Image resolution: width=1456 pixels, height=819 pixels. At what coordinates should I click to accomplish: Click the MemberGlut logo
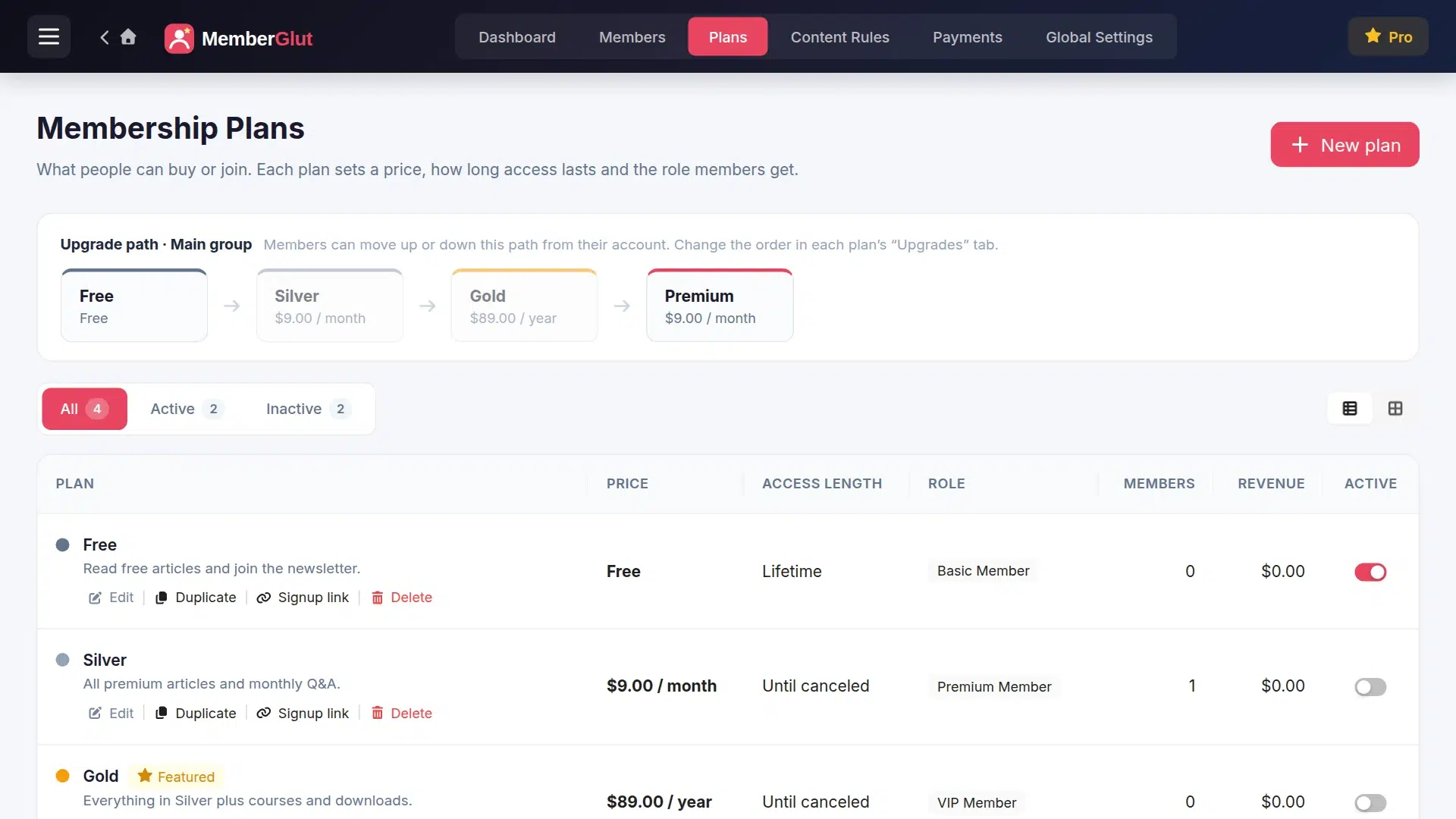[x=238, y=38]
